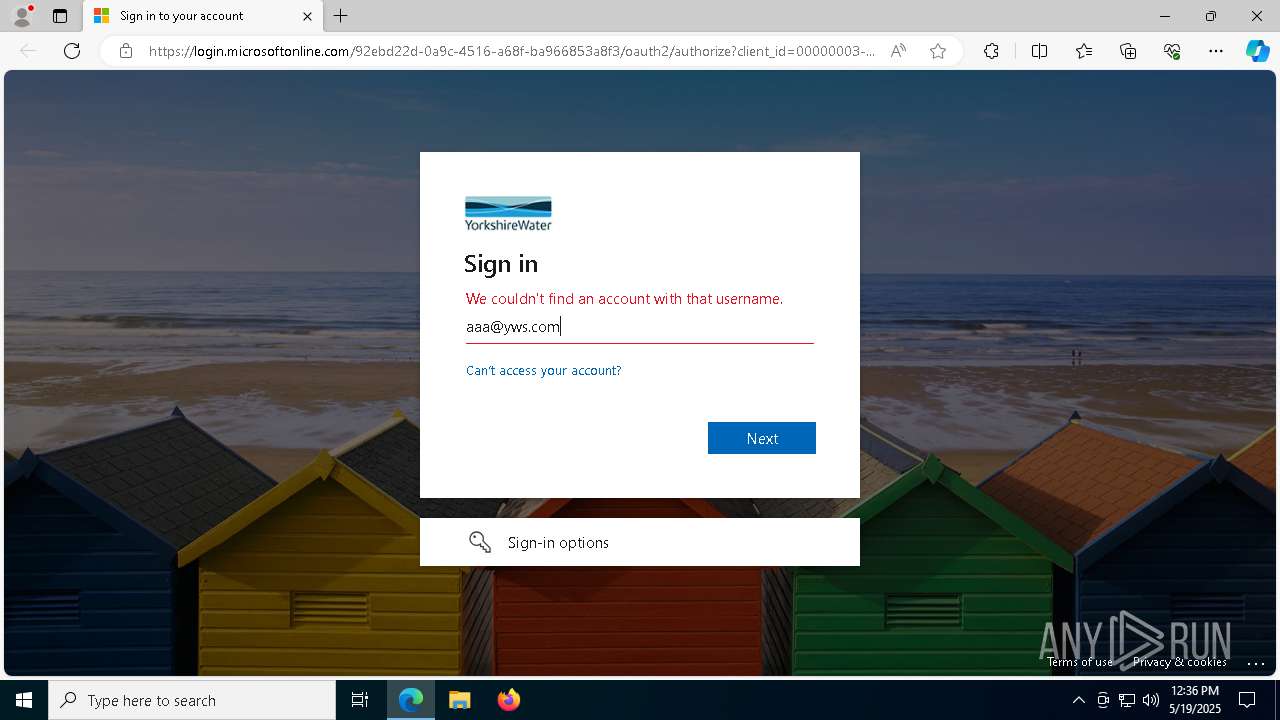The width and height of the screenshot is (1280, 720).
Task: Refresh the current page
Action: pyautogui.click(x=72, y=51)
